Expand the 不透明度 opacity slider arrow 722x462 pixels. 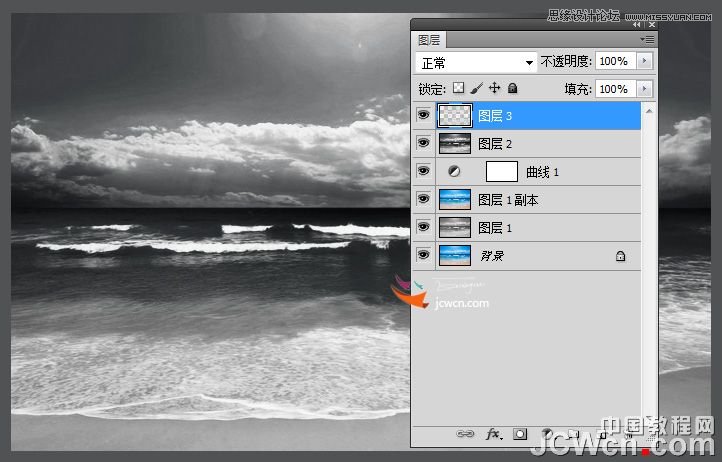(643, 62)
